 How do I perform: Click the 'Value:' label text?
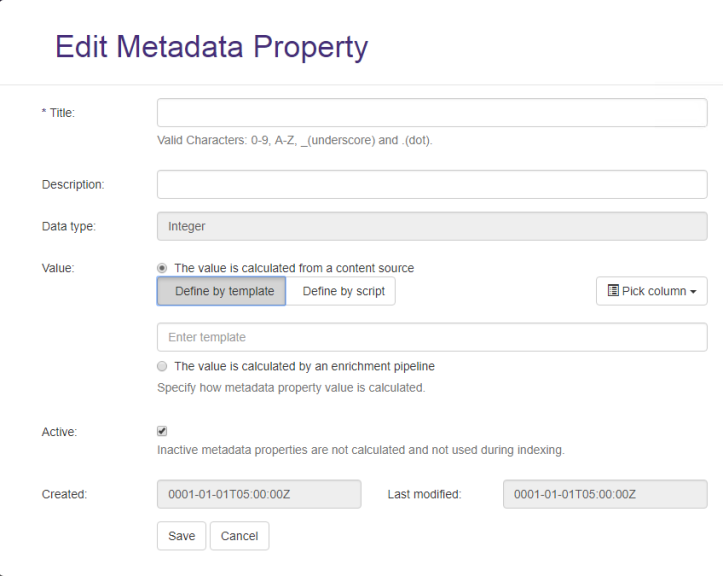coord(58,268)
